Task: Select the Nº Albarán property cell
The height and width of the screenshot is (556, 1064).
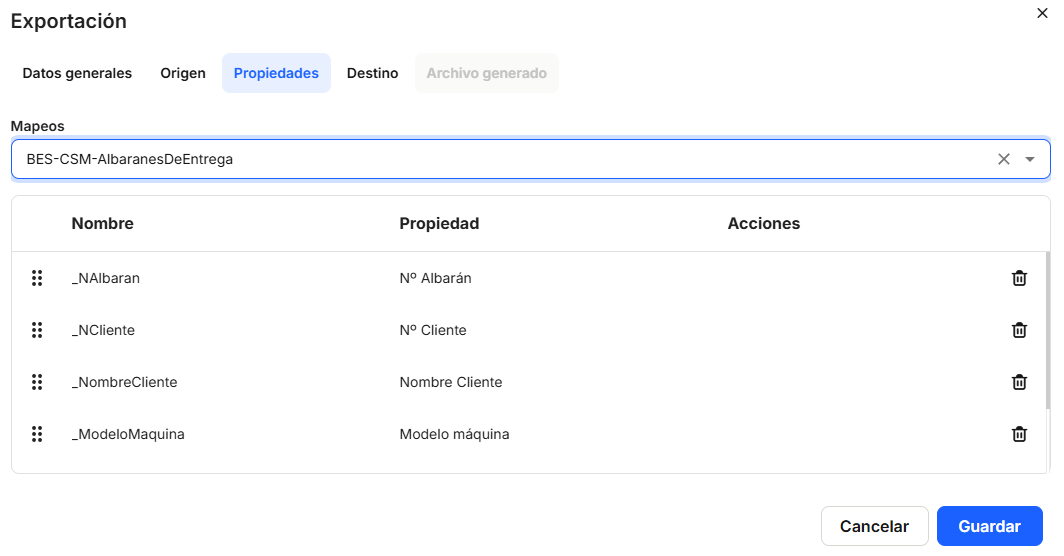Action: pos(435,278)
